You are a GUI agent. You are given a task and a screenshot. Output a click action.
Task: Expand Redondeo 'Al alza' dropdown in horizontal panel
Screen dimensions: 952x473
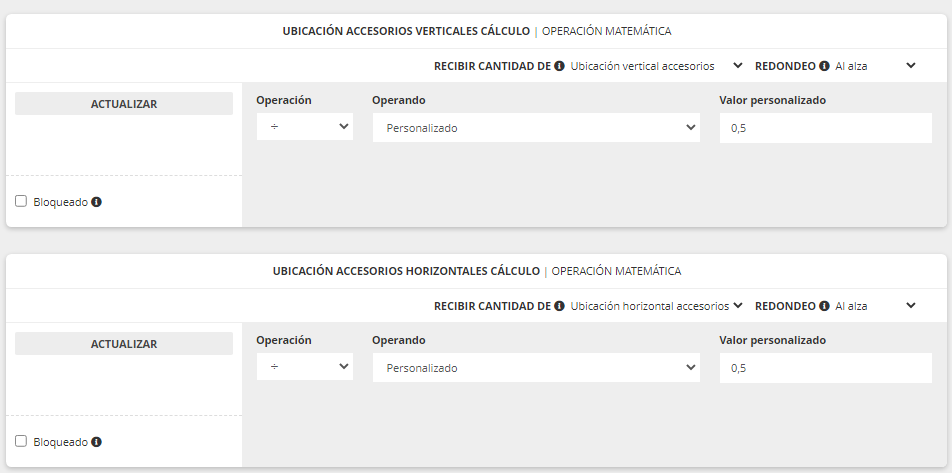[875, 306]
